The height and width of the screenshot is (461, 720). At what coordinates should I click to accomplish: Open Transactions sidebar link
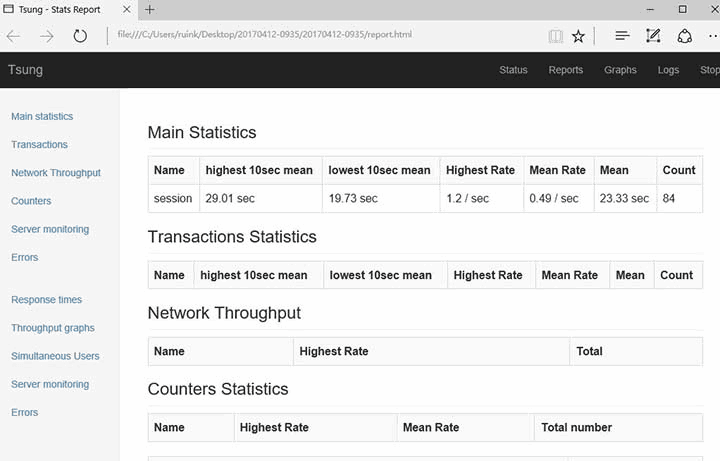pos(39,144)
